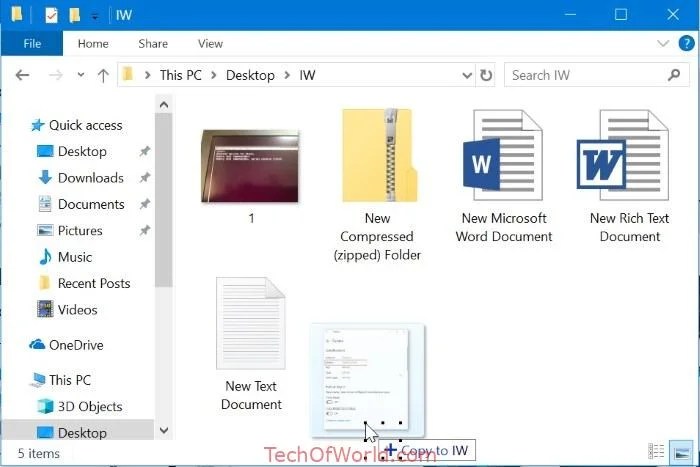Open the recent locations dropdown
The width and height of the screenshot is (700, 467).
tap(81, 75)
